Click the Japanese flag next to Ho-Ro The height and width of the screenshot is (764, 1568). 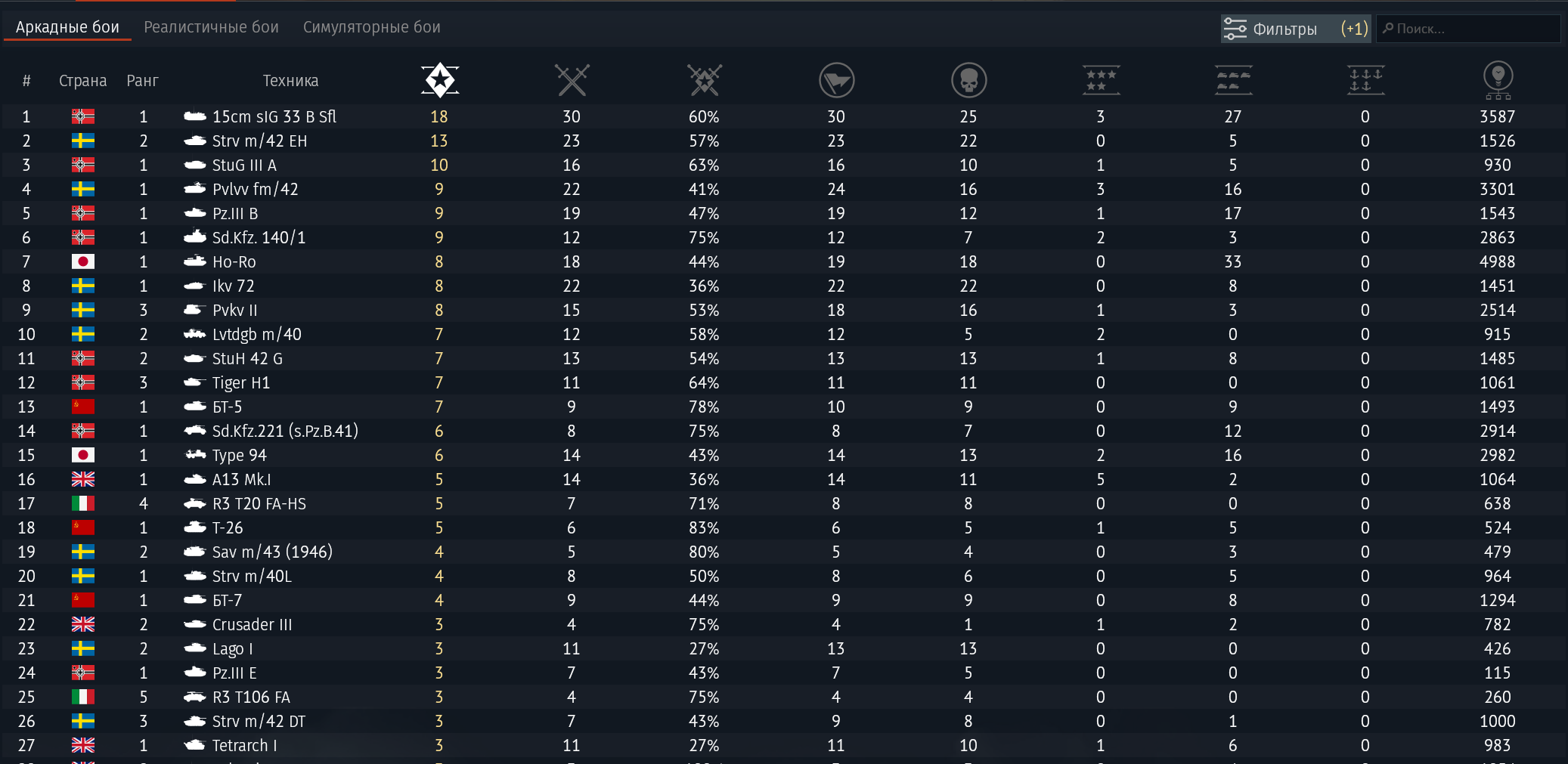[x=83, y=261]
